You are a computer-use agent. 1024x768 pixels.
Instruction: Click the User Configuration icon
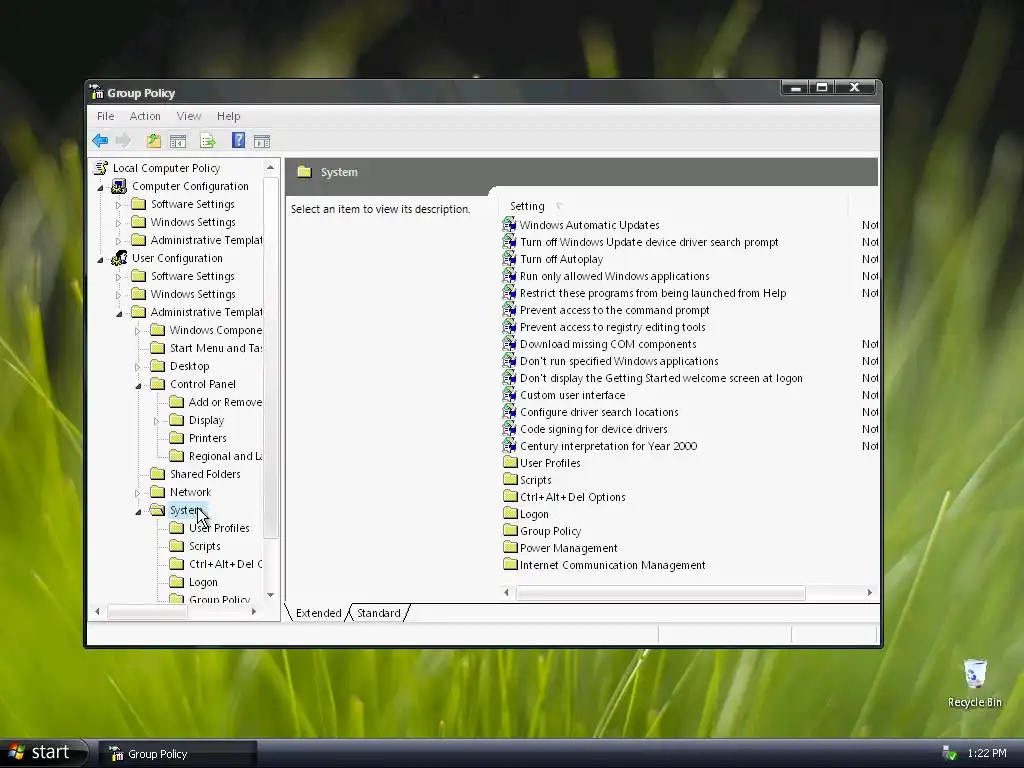click(x=119, y=258)
